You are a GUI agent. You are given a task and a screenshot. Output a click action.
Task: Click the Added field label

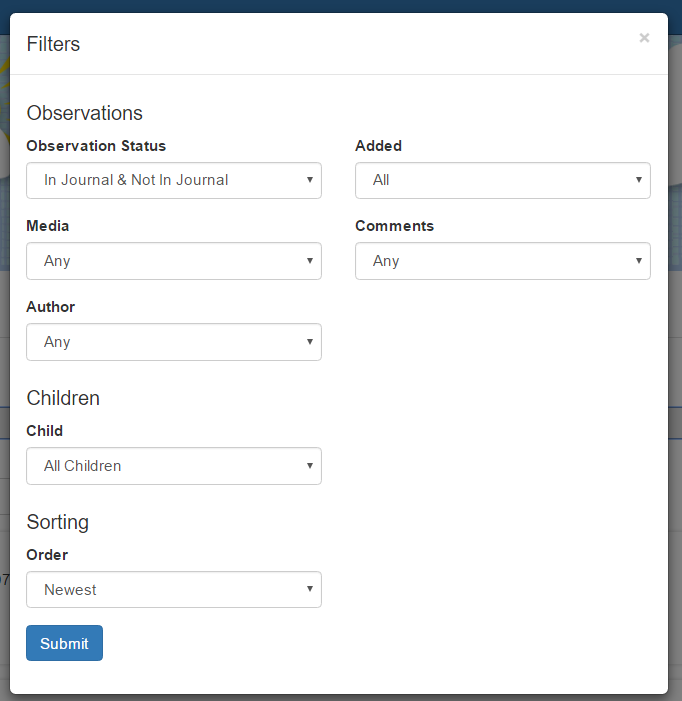click(x=379, y=146)
